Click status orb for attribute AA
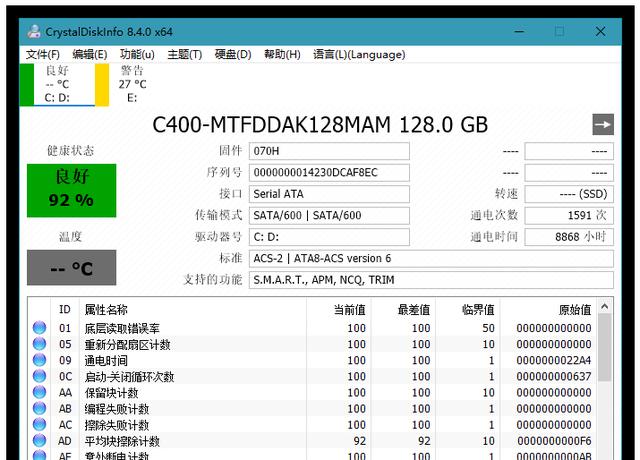 point(40,392)
